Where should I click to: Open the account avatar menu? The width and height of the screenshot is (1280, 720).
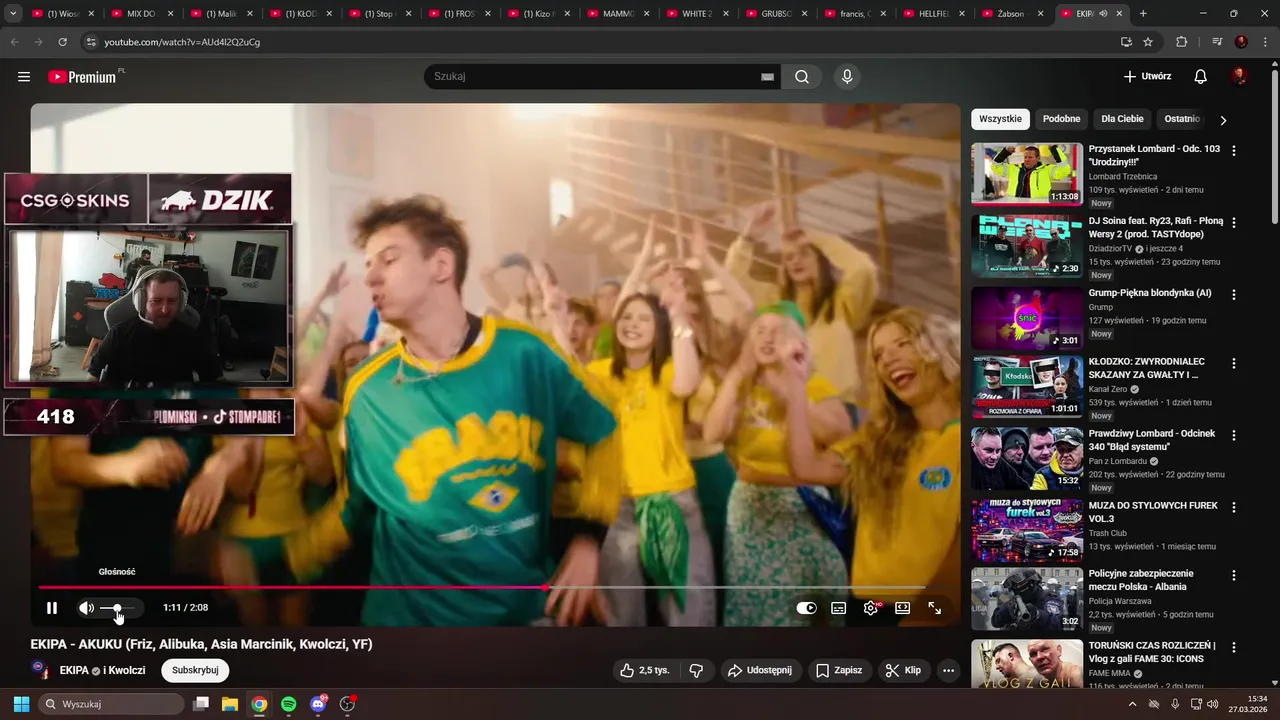tap(1240, 77)
